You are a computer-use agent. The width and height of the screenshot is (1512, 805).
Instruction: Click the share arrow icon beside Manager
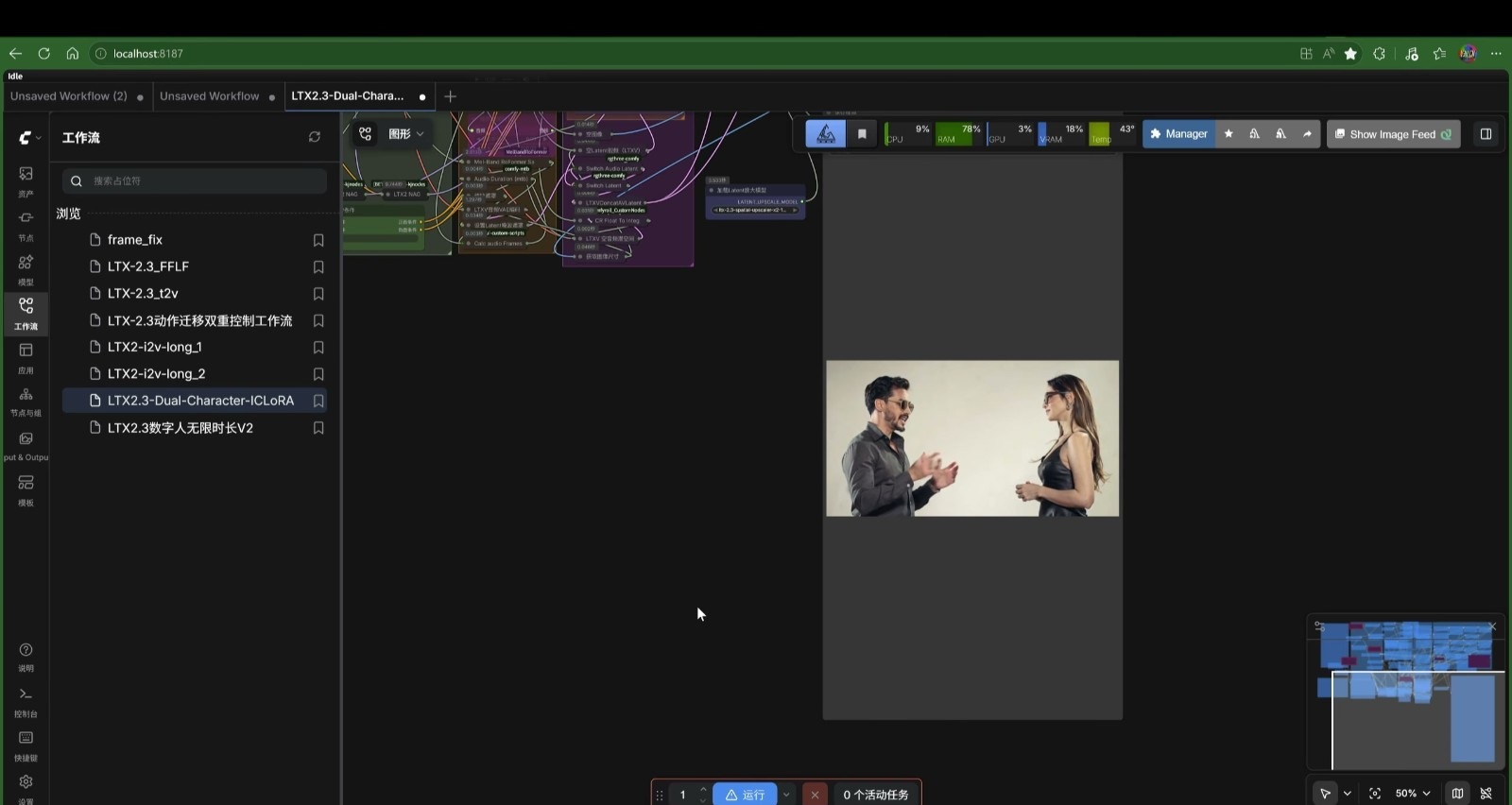[1307, 134]
